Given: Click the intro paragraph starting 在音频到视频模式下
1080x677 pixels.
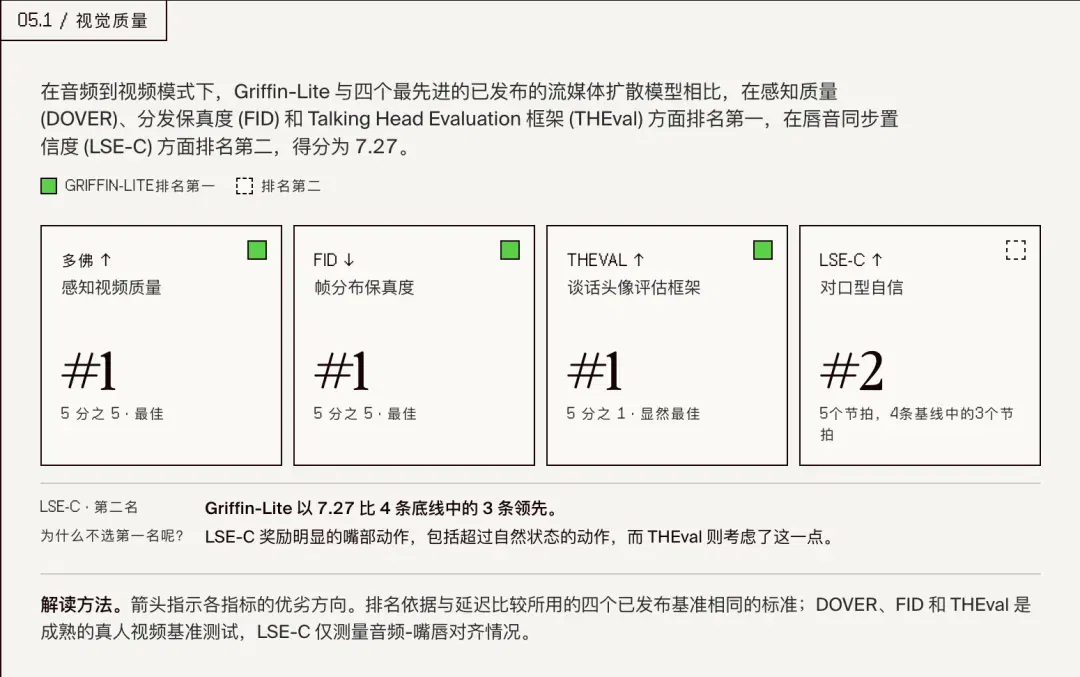Looking at the screenshot, I should click(470, 118).
